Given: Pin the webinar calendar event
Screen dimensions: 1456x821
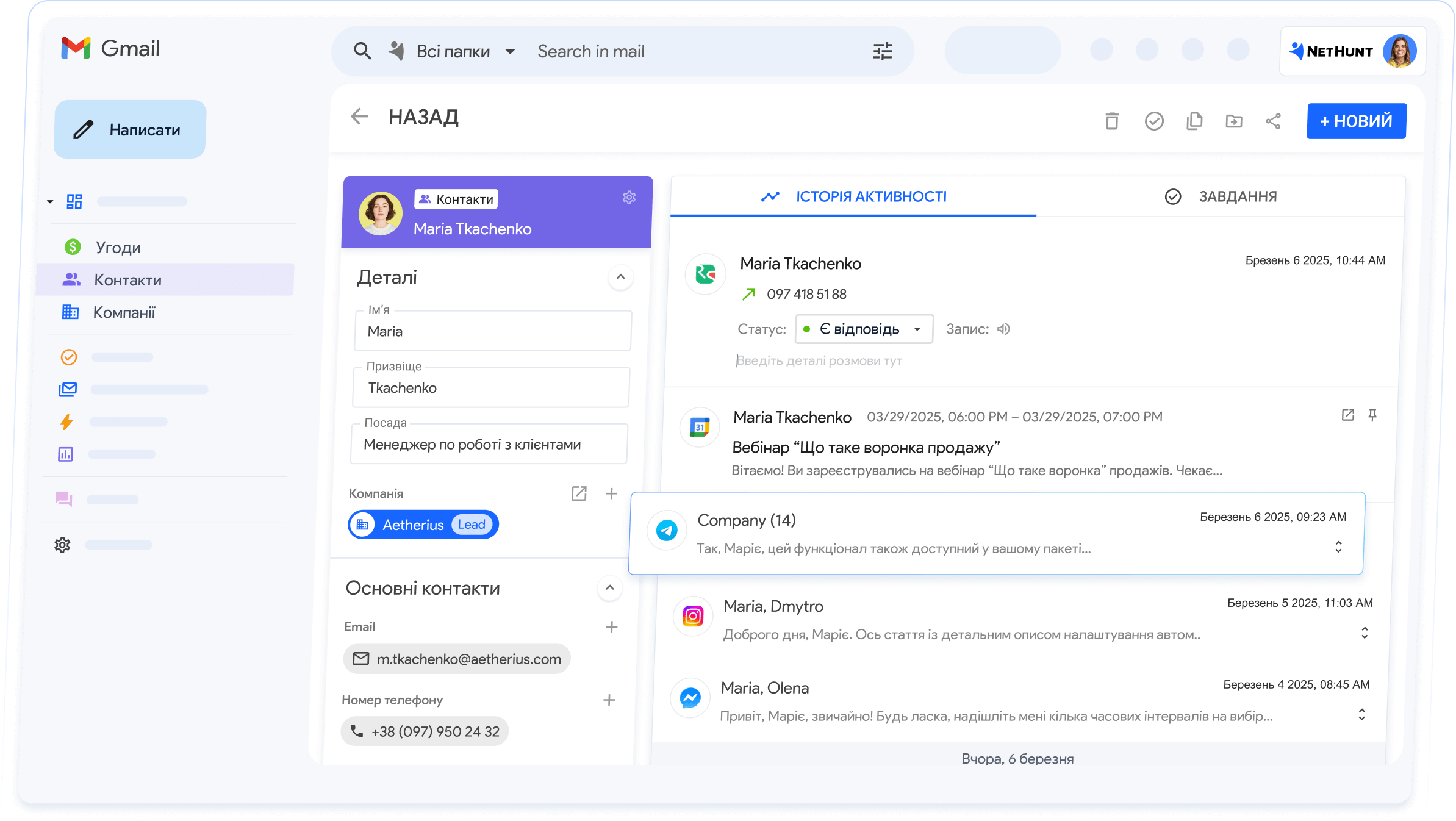Looking at the screenshot, I should tap(1373, 415).
